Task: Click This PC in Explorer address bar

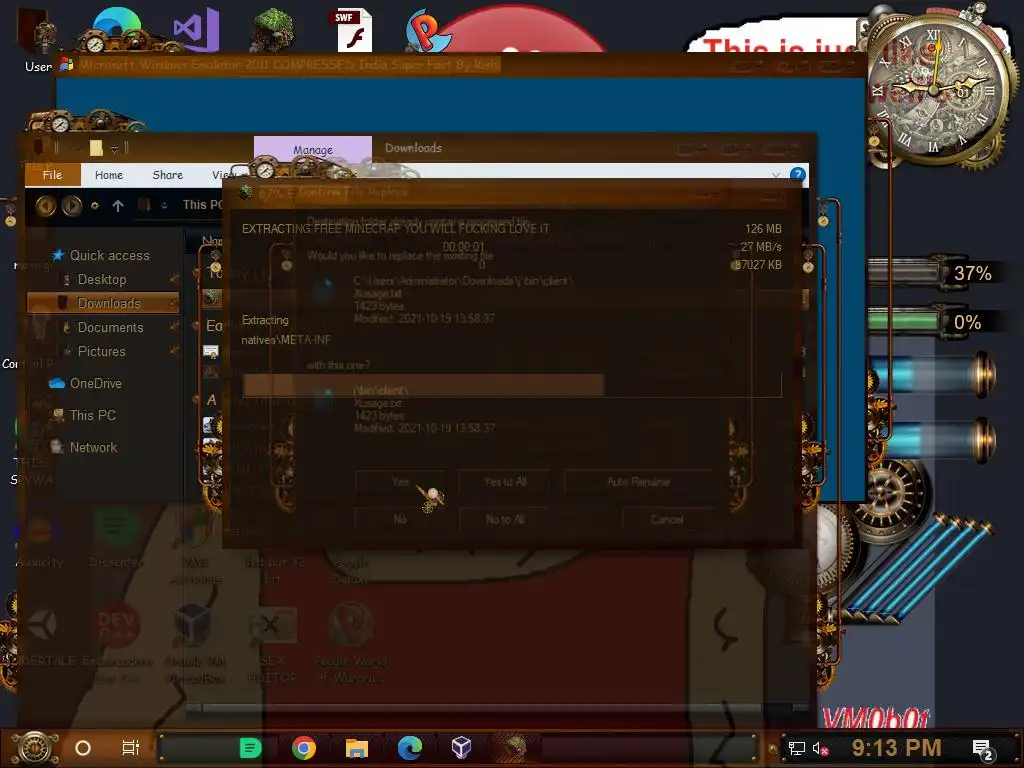Action: [x=202, y=205]
